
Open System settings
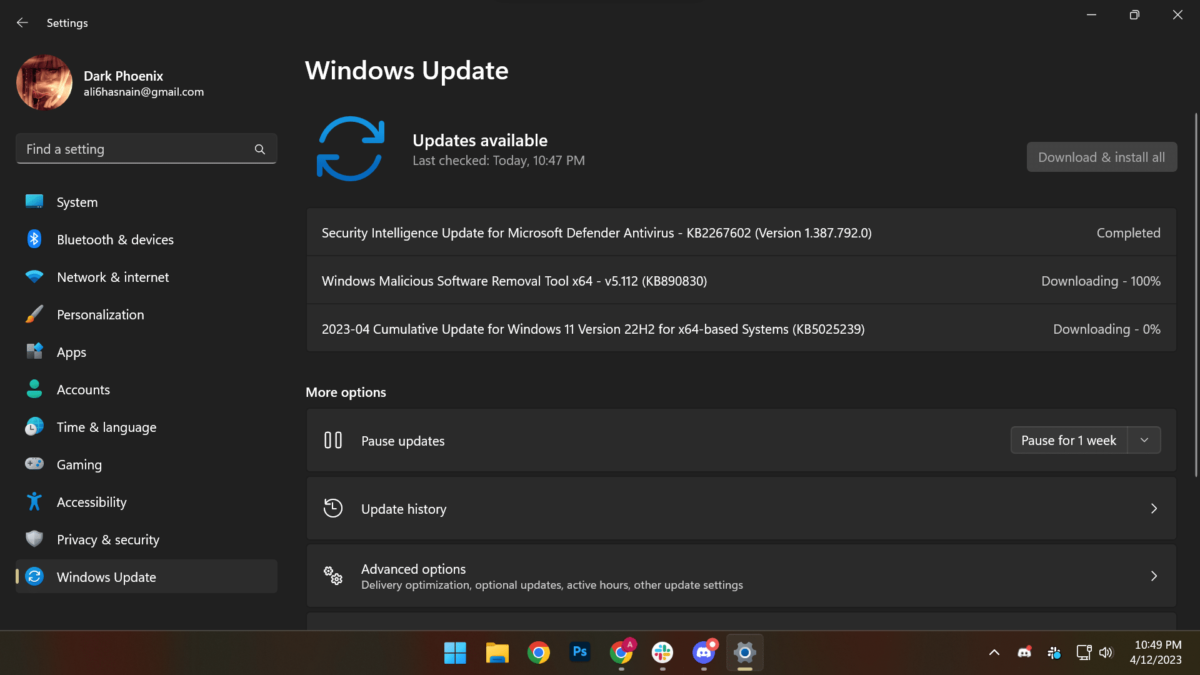tap(146, 202)
